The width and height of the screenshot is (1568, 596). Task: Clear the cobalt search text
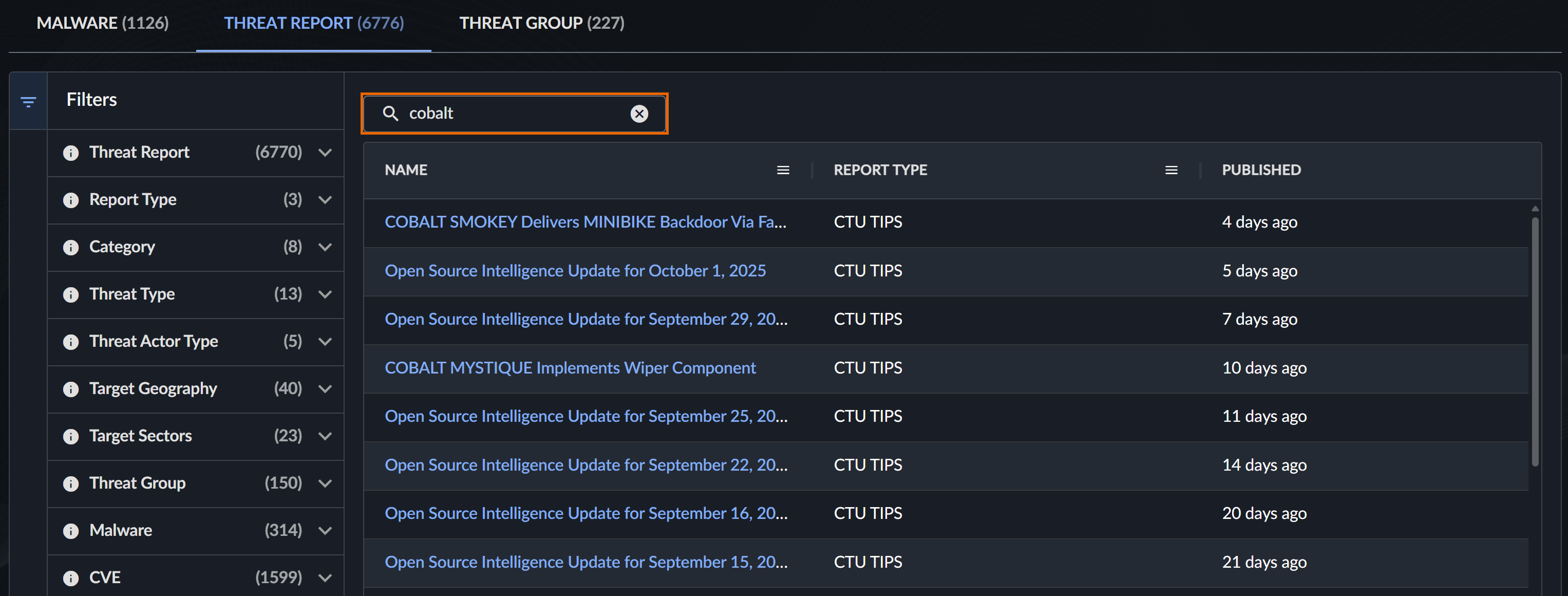(638, 114)
